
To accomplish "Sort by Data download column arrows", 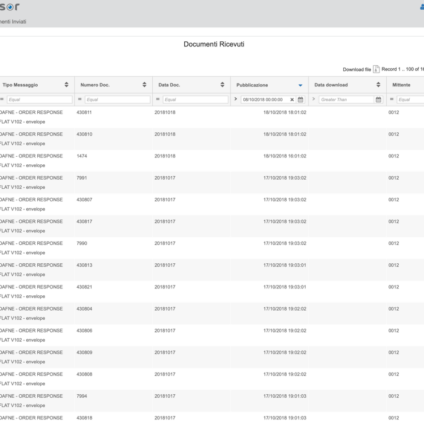I will point(378,85).
